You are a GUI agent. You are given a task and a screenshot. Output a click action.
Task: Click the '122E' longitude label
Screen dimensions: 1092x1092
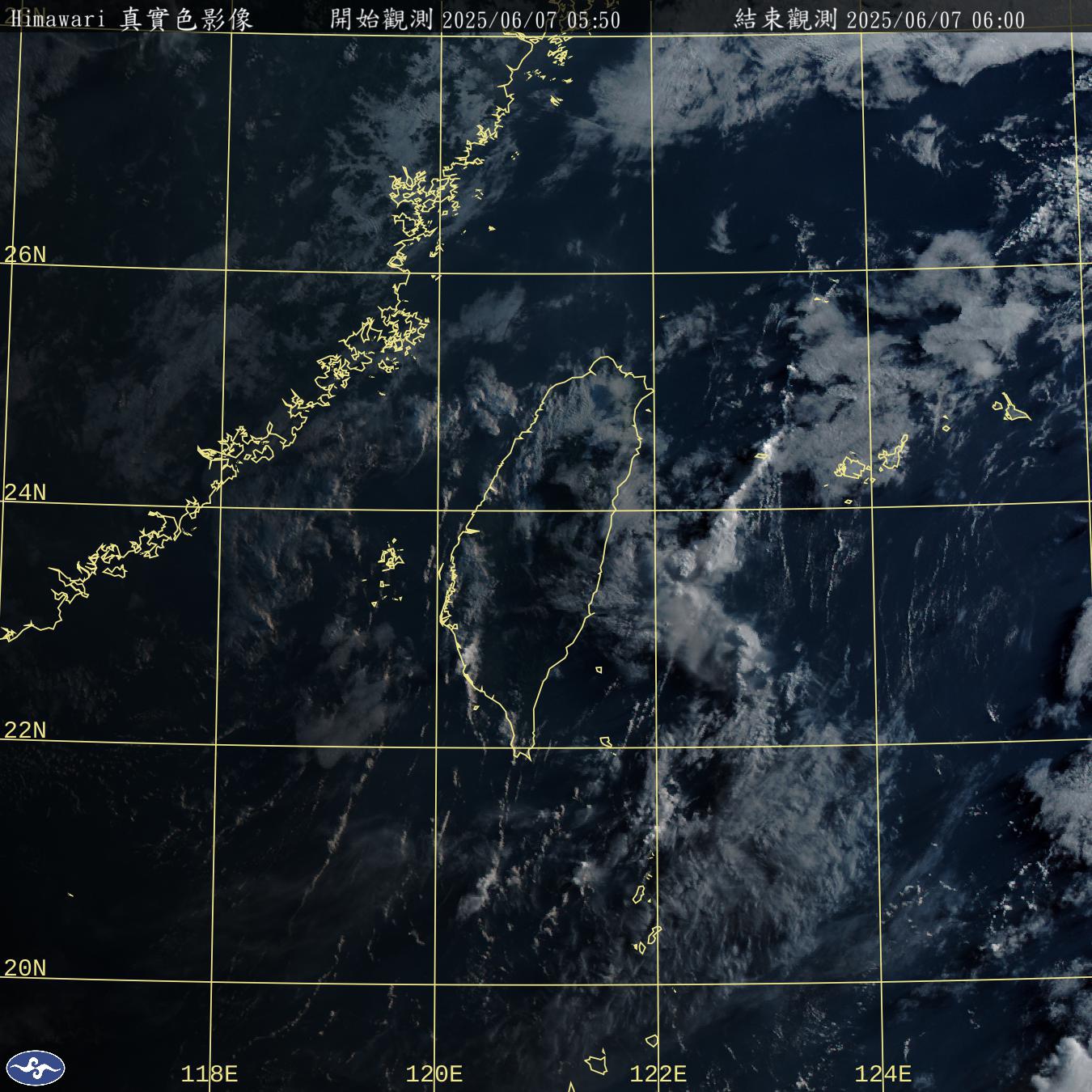[x=658, y=1074]
